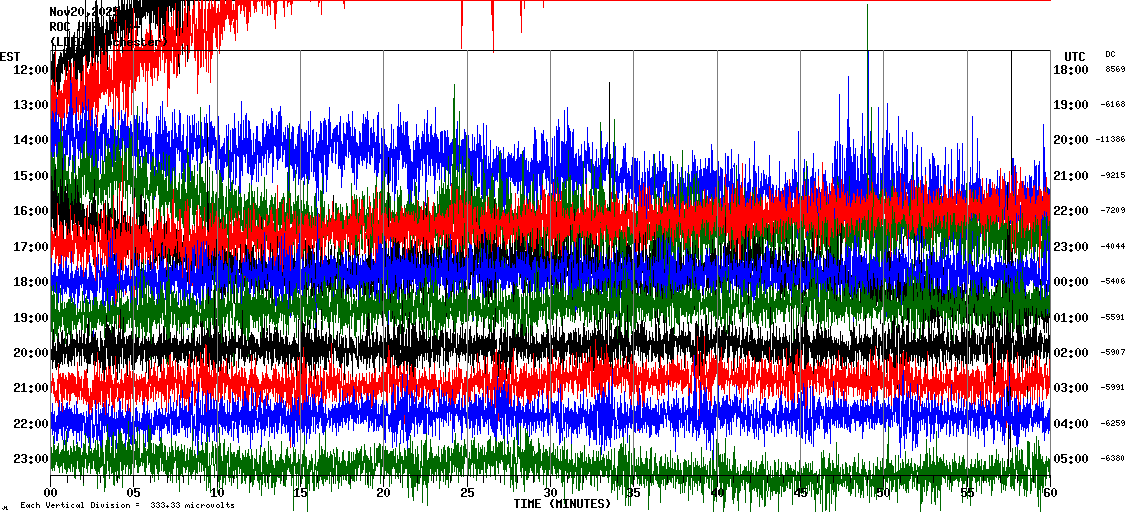Select the DC column header
1130x519 pixels.
1110,54
